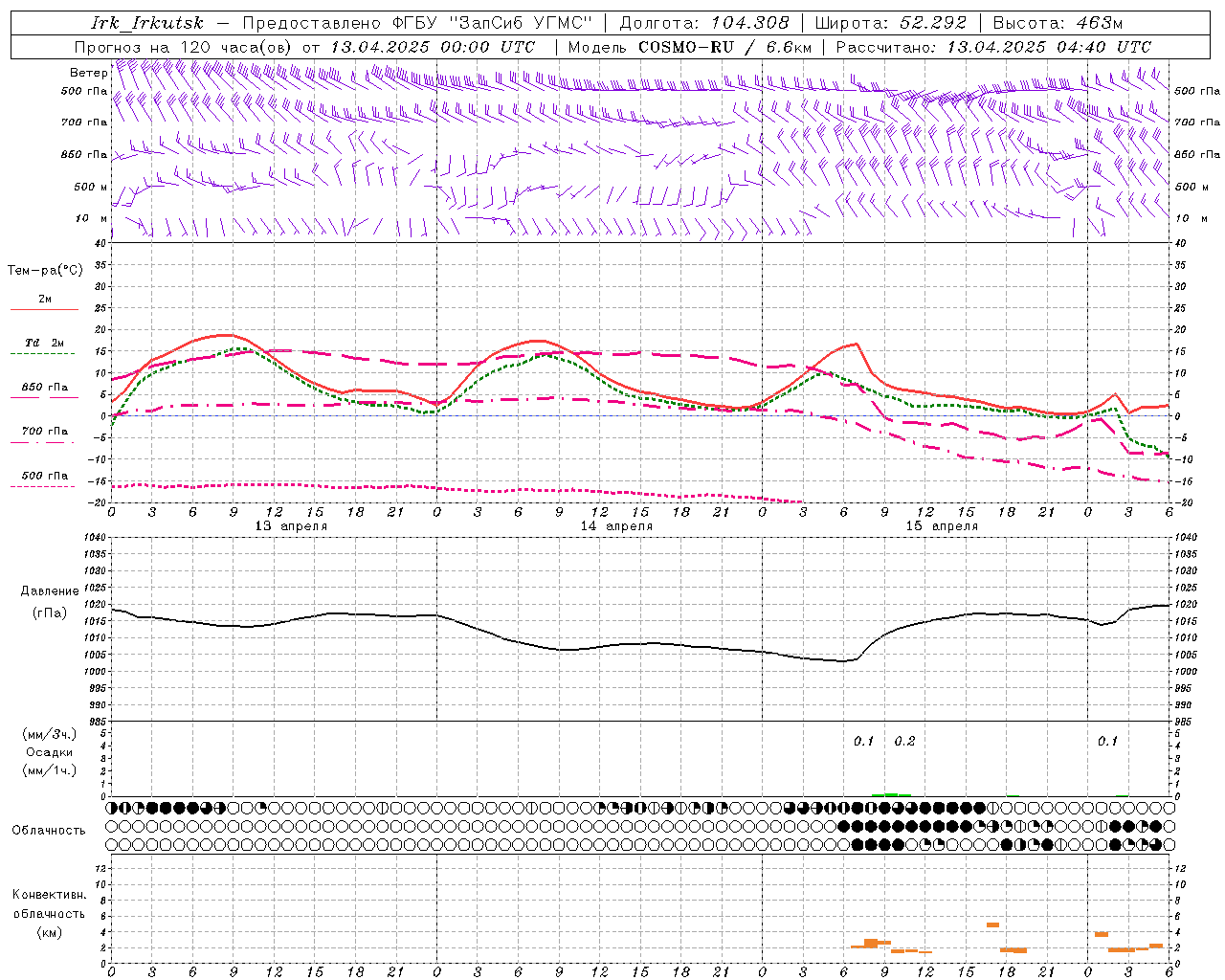Click the Долгота: 104.308 value

pyautogui.click(x=704, y=23)
